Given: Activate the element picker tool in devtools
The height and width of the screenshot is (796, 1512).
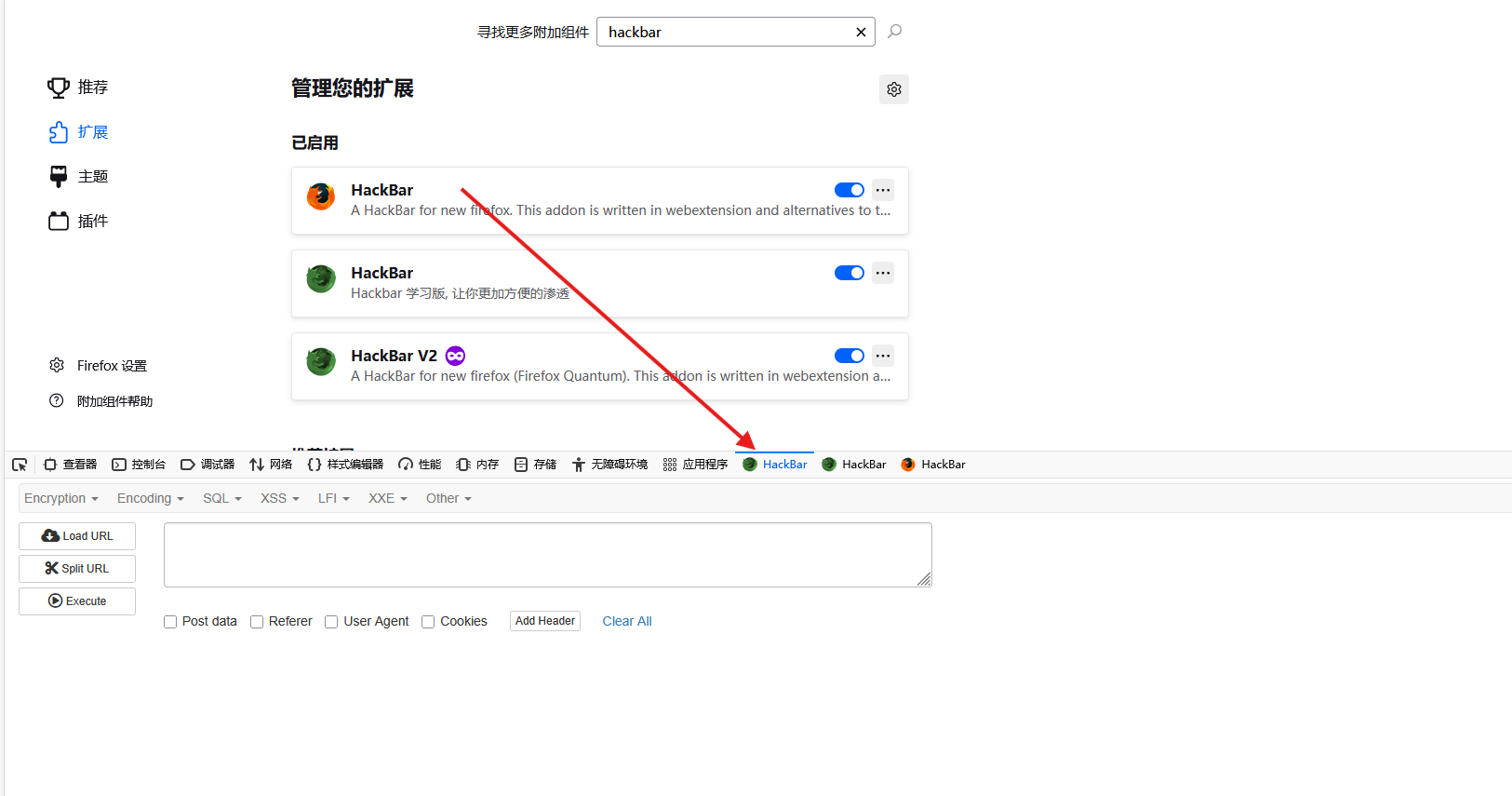Looking at the screenshot, I should point(20,465).
